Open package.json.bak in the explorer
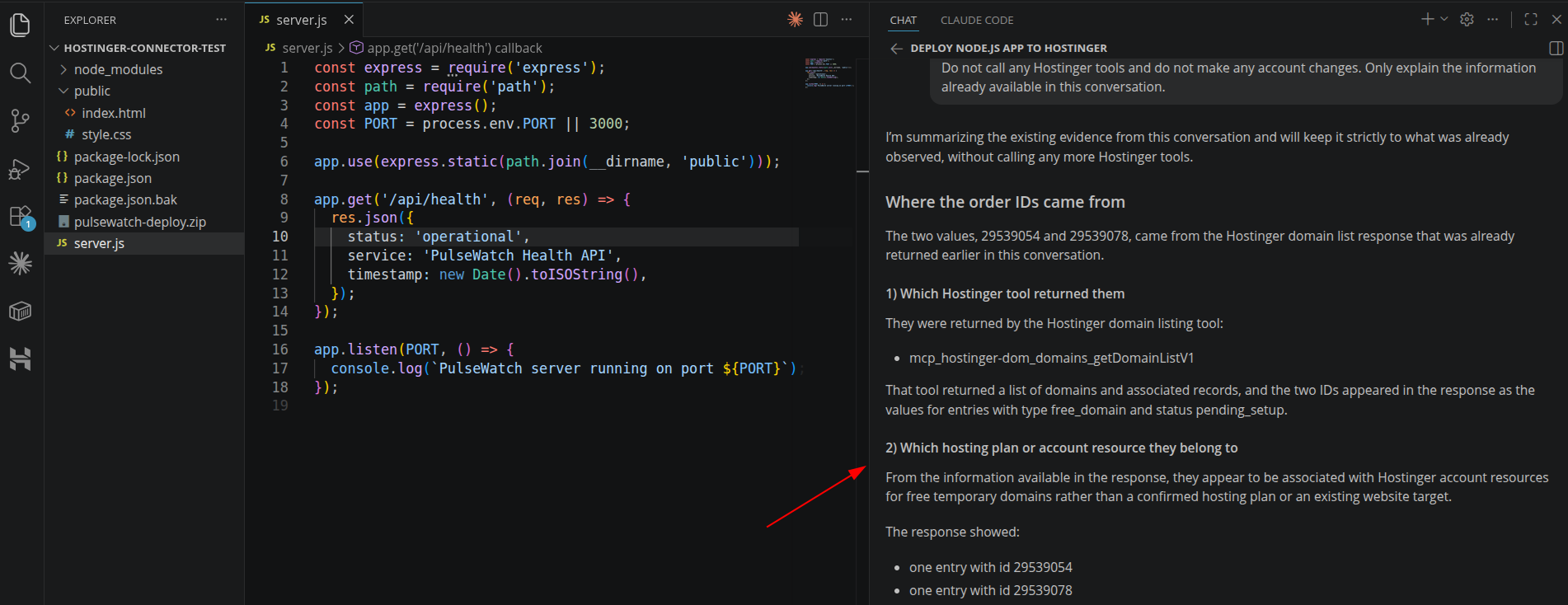The image size is (1568, 605). tap(144, 199)
